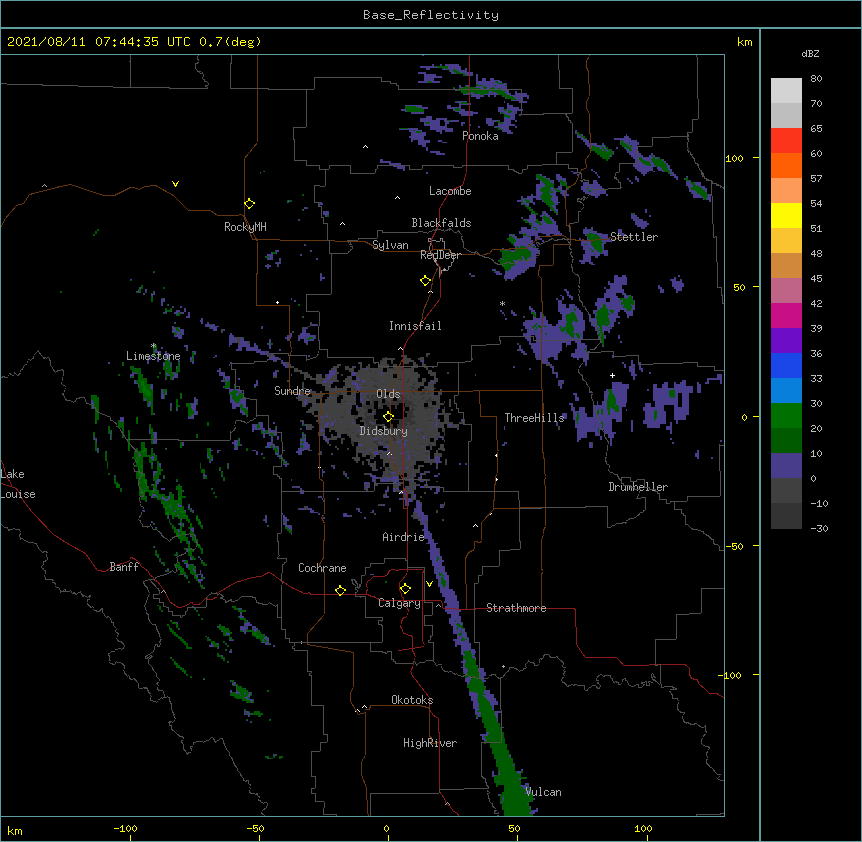
Task: Select the yellow 51-54 dBZ legend swatch
Action: click(x=786, y=215)
